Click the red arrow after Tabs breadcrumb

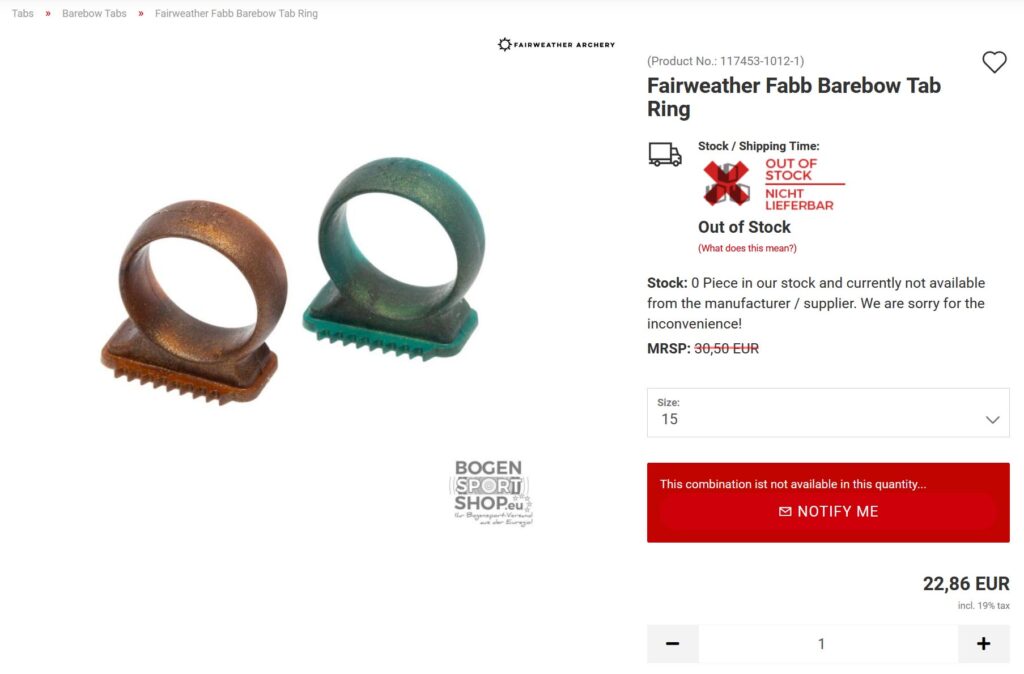(x=48, y=13)
